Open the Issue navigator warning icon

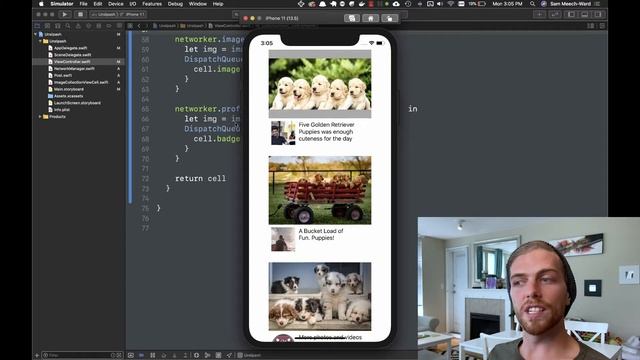click(x=78, y=26)
